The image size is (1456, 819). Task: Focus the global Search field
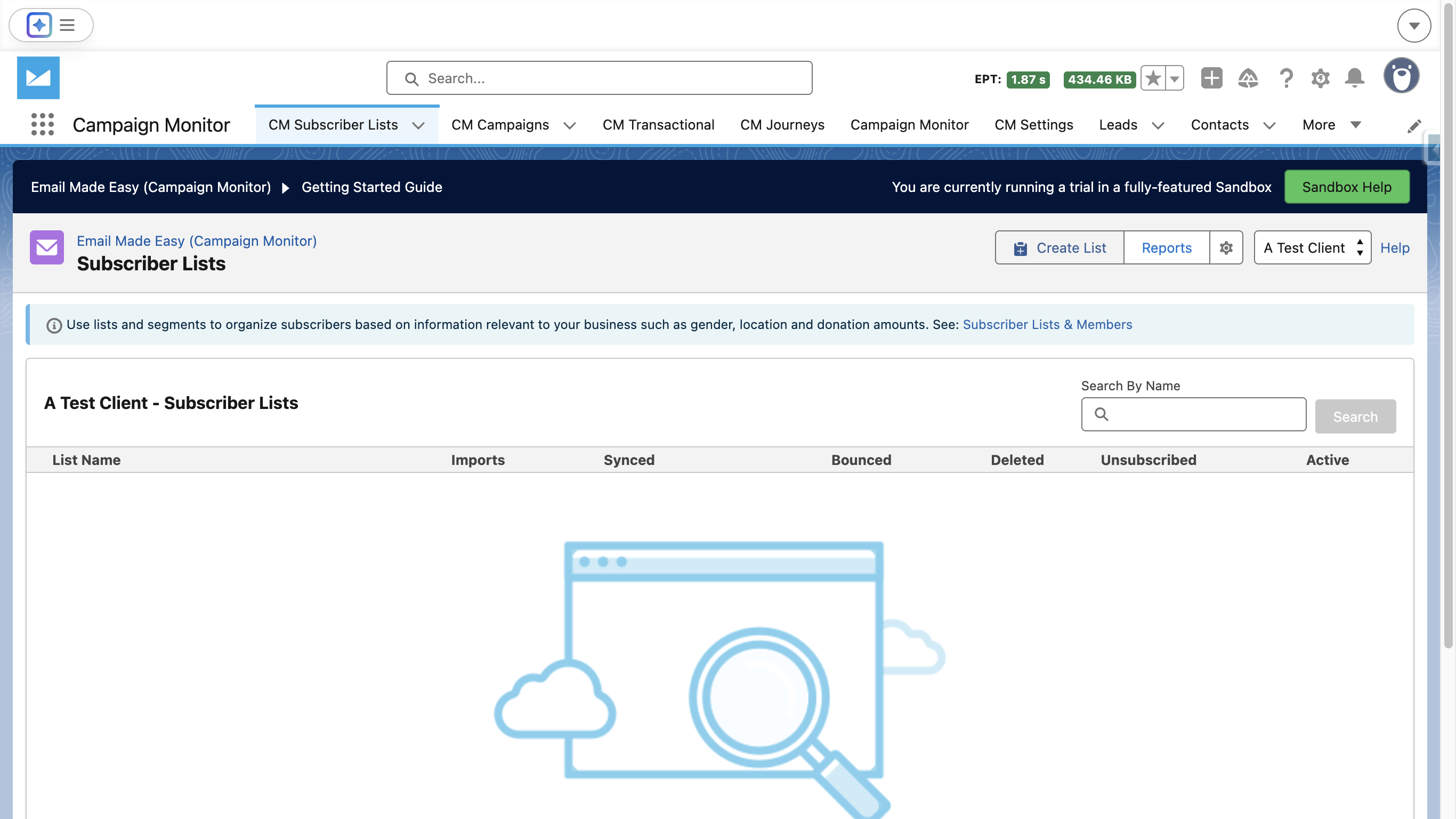599,78
